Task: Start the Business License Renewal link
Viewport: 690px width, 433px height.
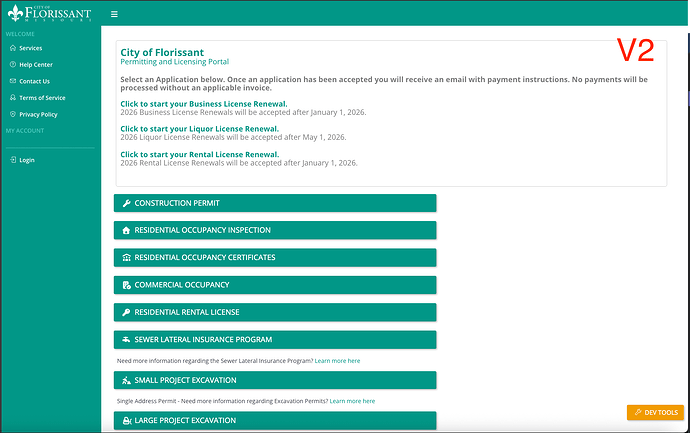Action: 204,104
